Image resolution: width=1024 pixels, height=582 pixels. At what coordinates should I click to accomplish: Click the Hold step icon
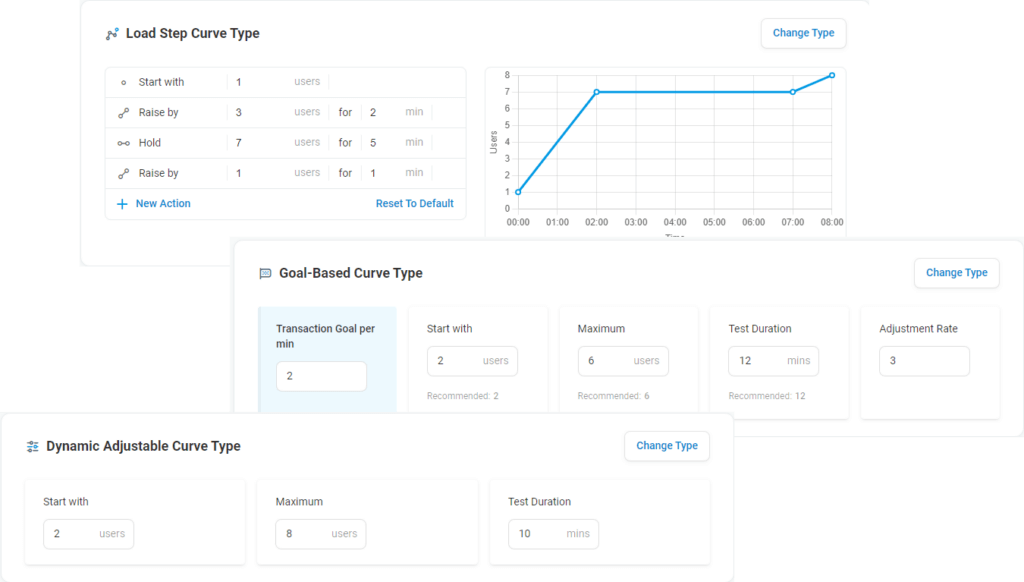[126, 142]
